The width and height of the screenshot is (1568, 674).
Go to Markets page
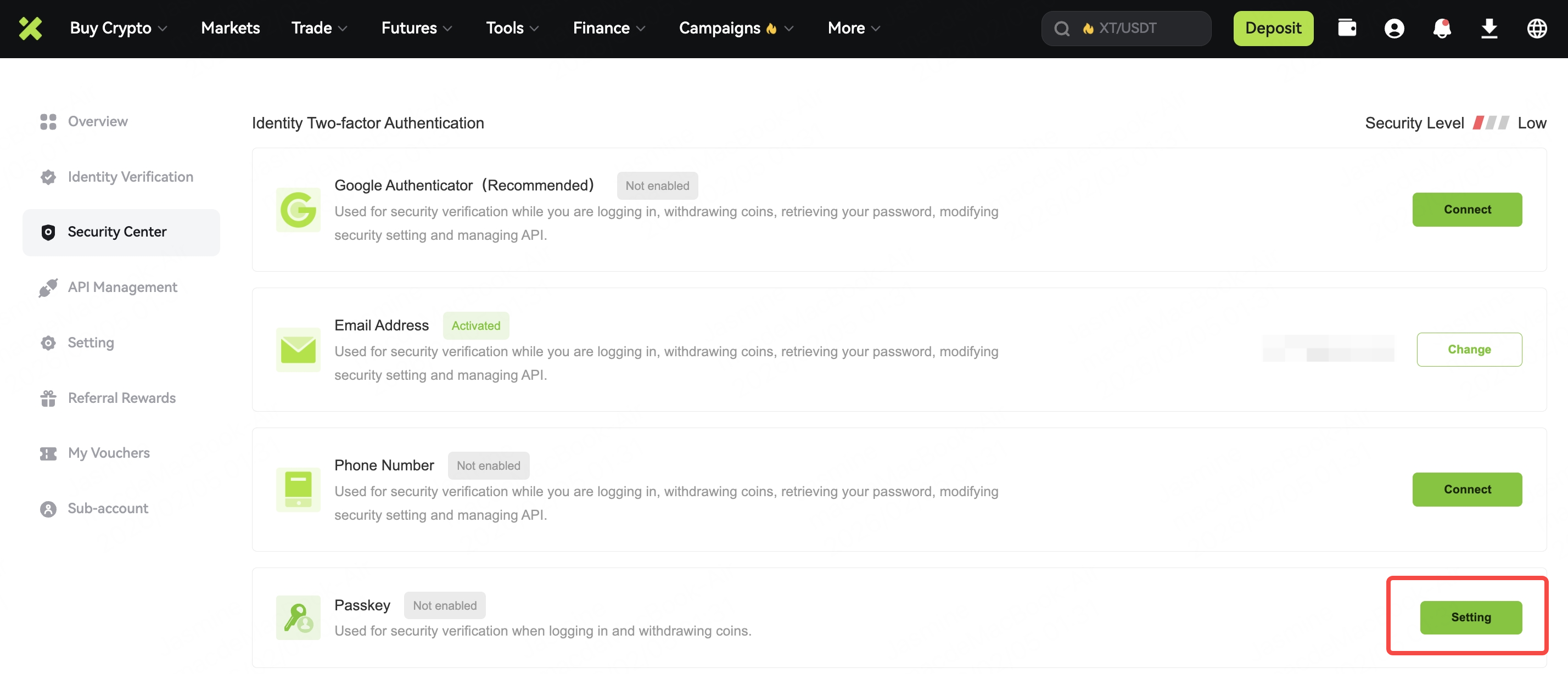[230, 28]
